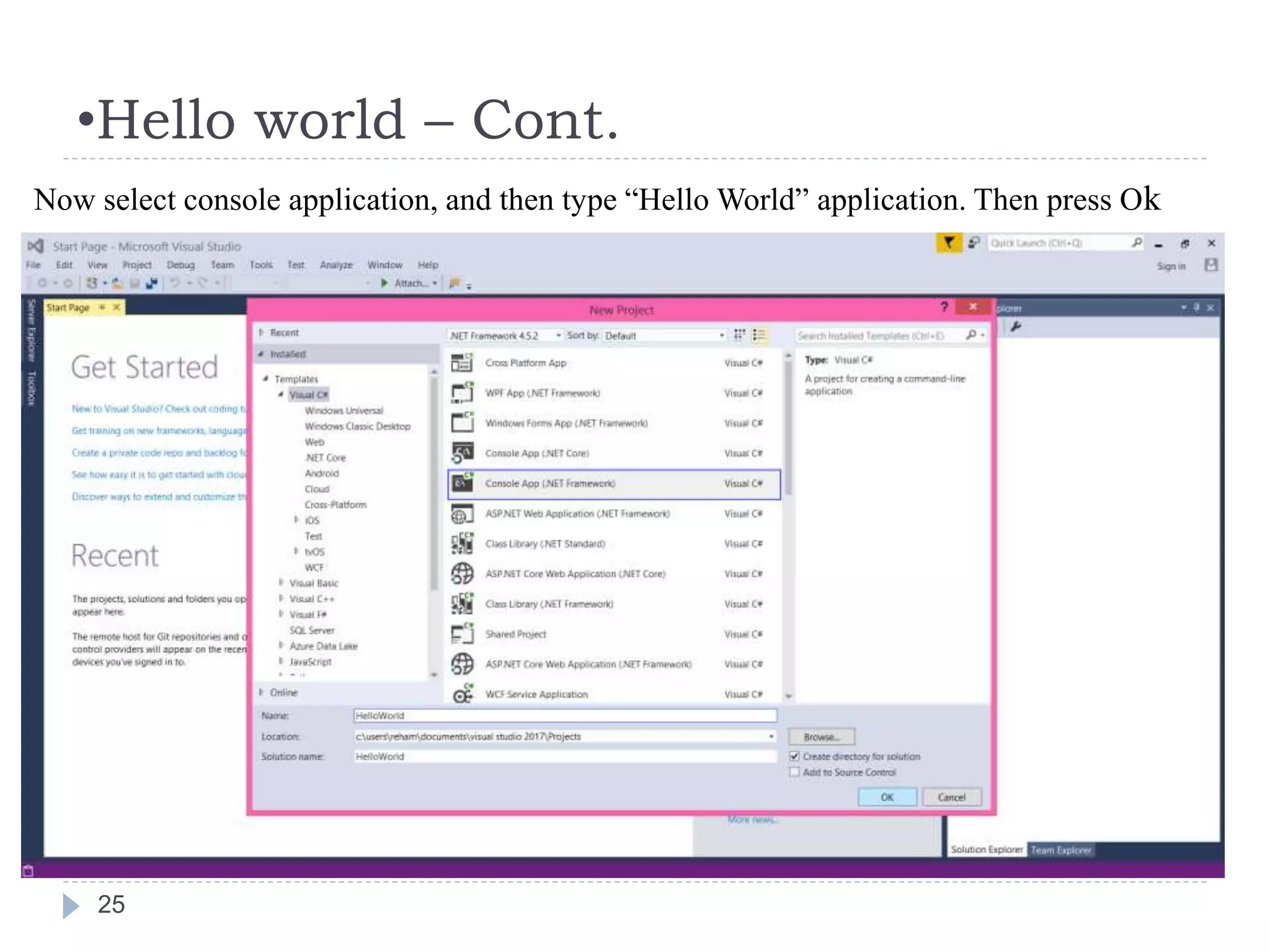Select the Cross Platform App template icon
The height and width of the screenshot is (952, 1270).
(x=462, y=363)
